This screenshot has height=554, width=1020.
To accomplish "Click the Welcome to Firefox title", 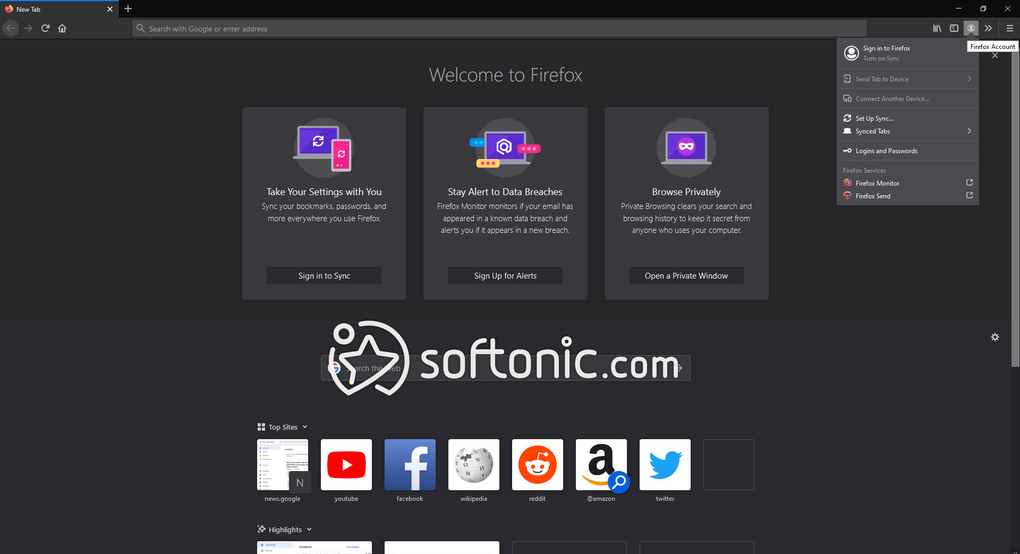I will tap(505, 75).
